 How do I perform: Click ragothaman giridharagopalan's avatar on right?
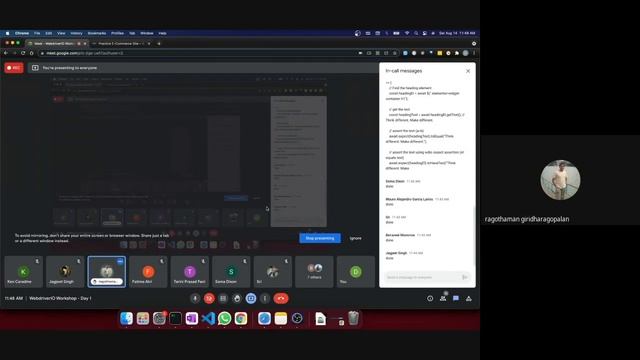(x=560, y=180)
